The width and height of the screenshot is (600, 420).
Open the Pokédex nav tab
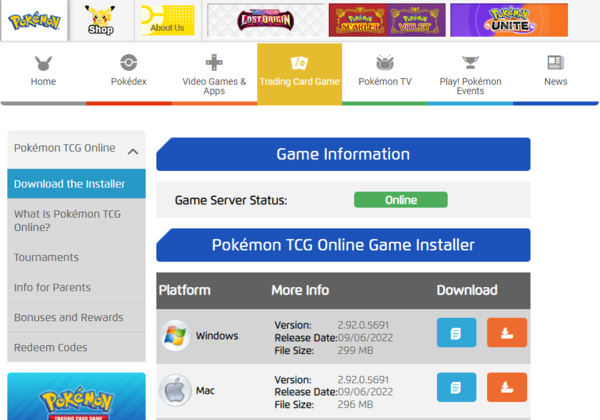[129, 73]
